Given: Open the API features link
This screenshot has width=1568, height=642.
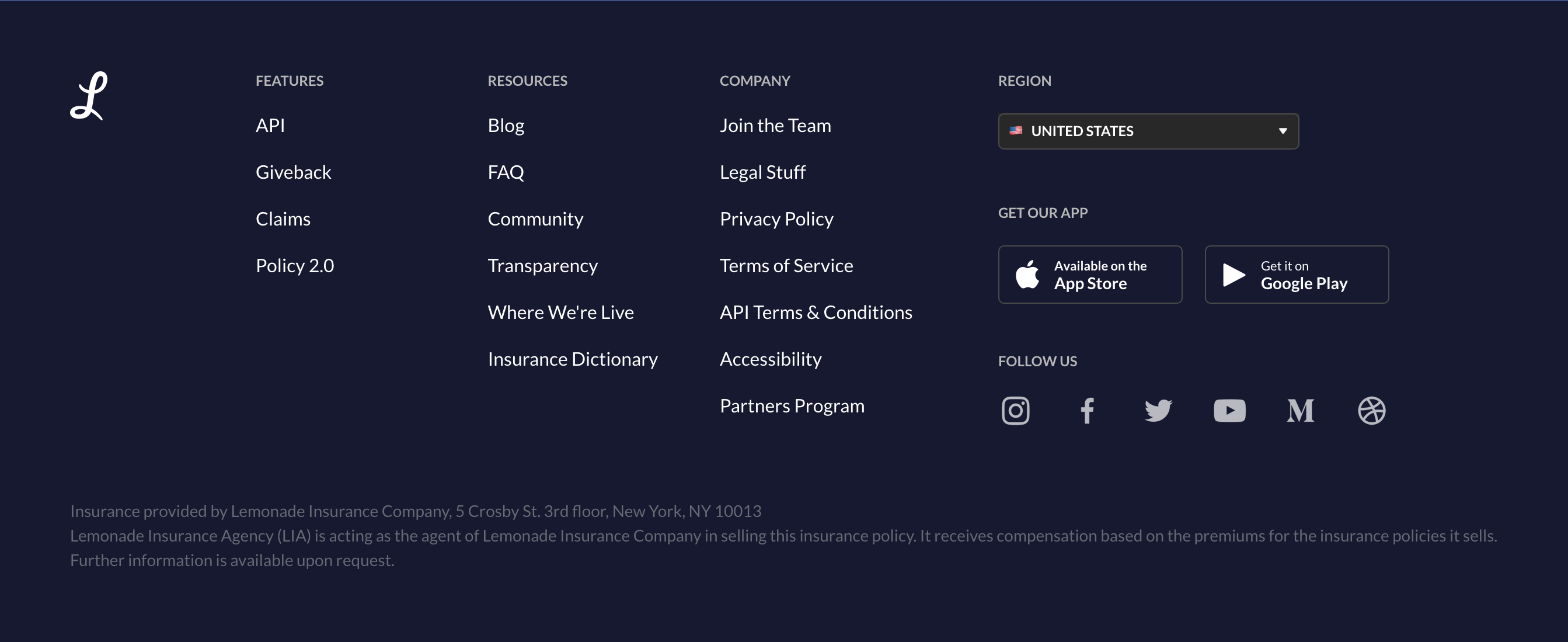Looking at the screenshot, I should [270, 126].
